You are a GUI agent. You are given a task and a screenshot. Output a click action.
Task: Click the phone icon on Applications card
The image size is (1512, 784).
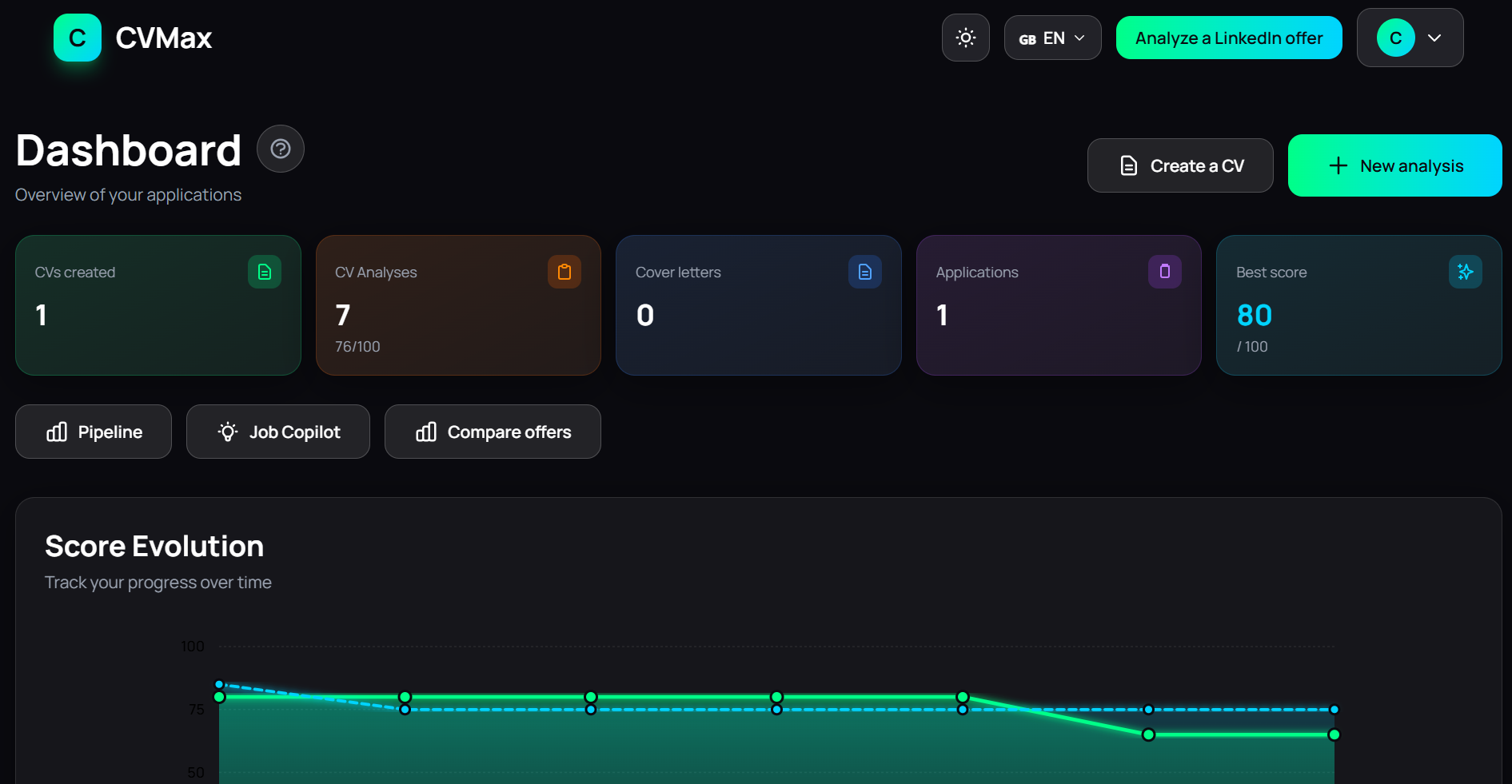pos(1165,272)
